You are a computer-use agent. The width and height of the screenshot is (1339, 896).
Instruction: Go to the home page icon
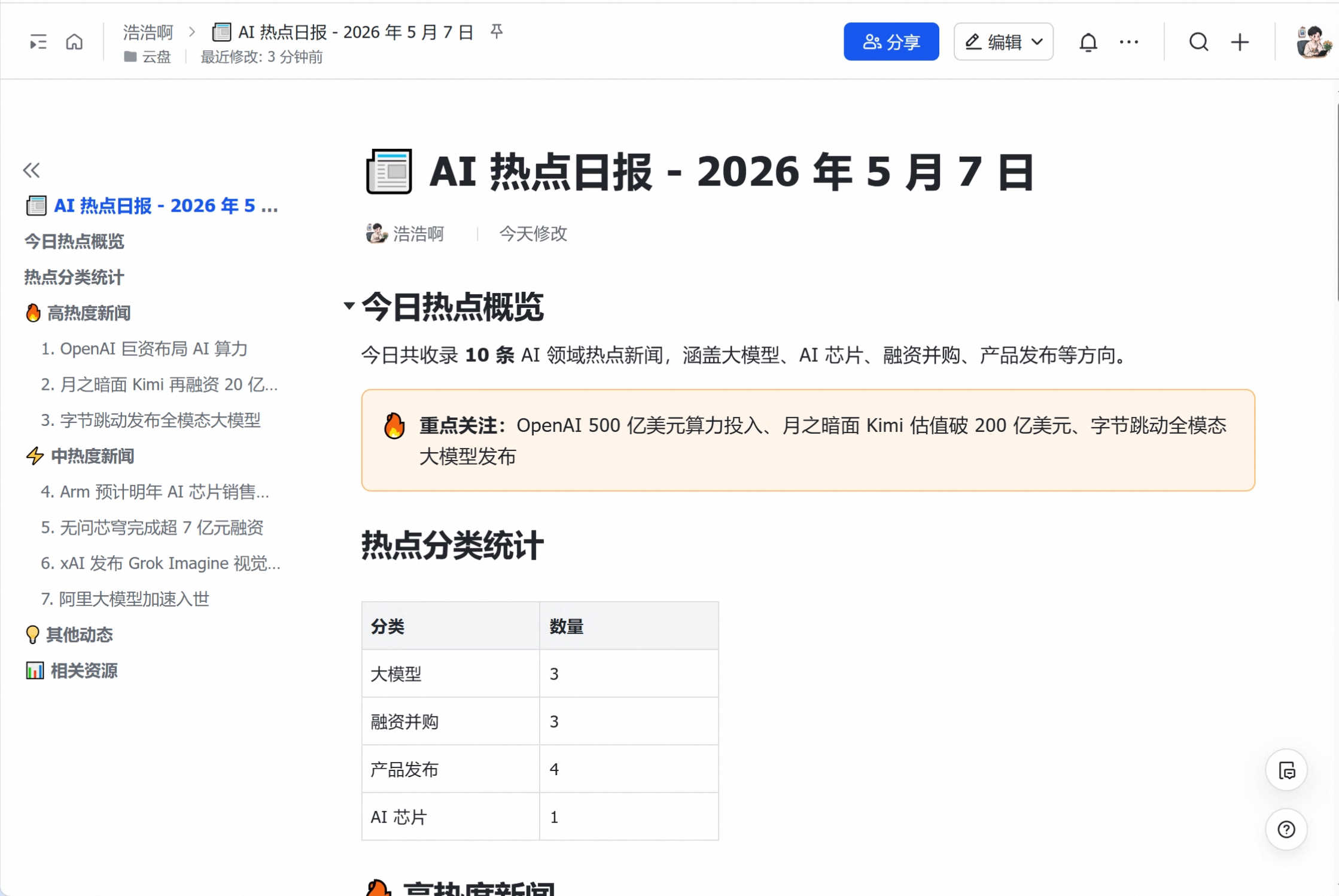pos(74,42)
